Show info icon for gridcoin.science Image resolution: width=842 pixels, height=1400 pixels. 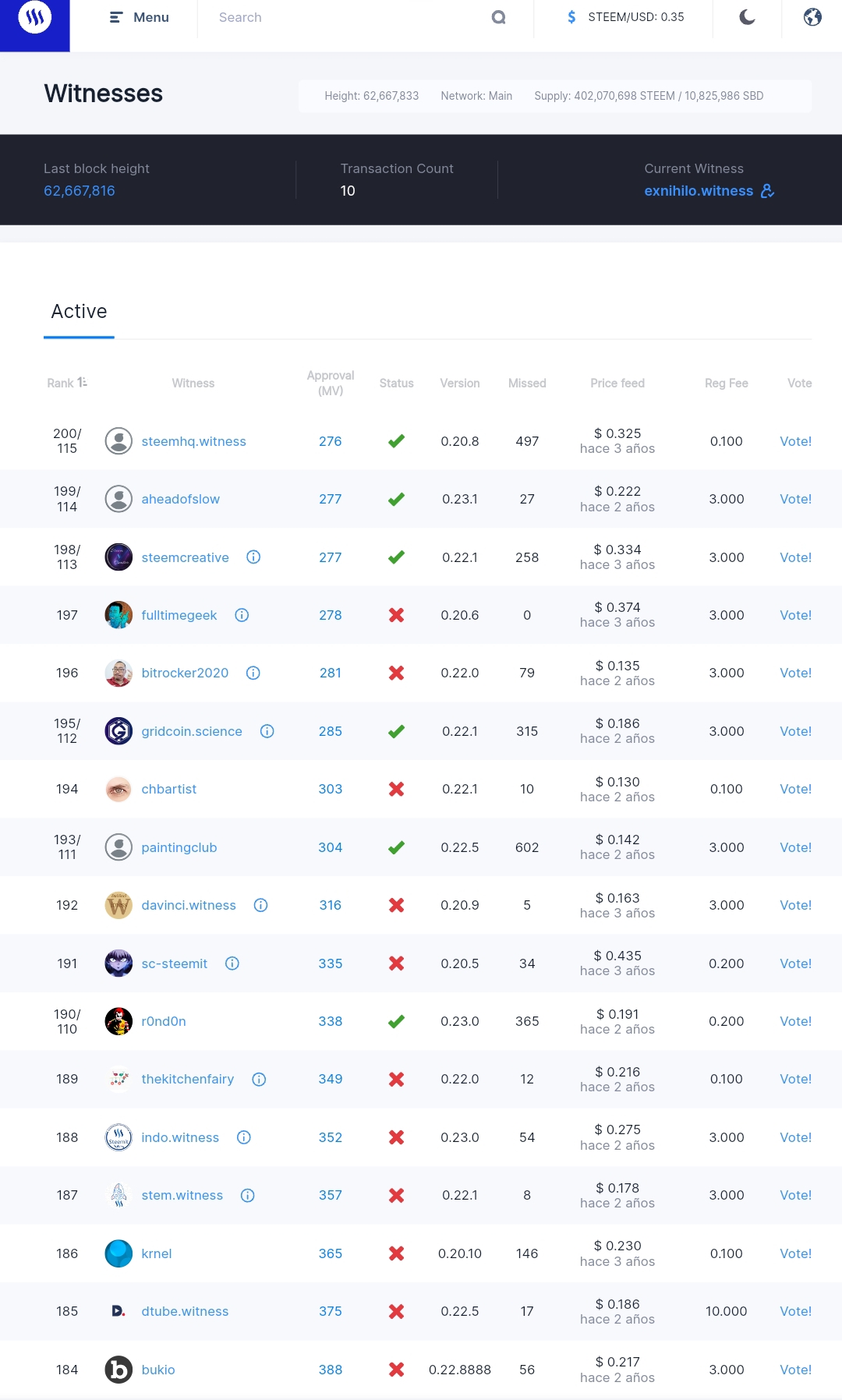click(267, 731)
